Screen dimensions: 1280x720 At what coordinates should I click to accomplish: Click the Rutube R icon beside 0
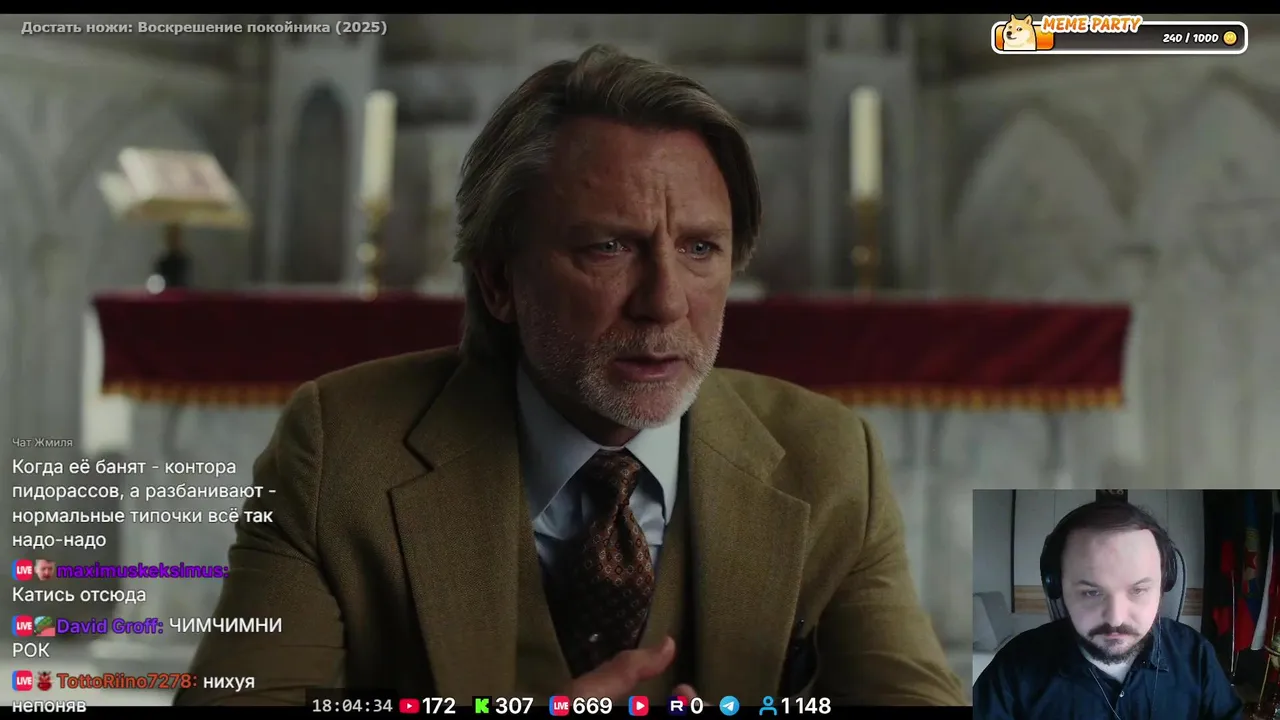(678, 706)
